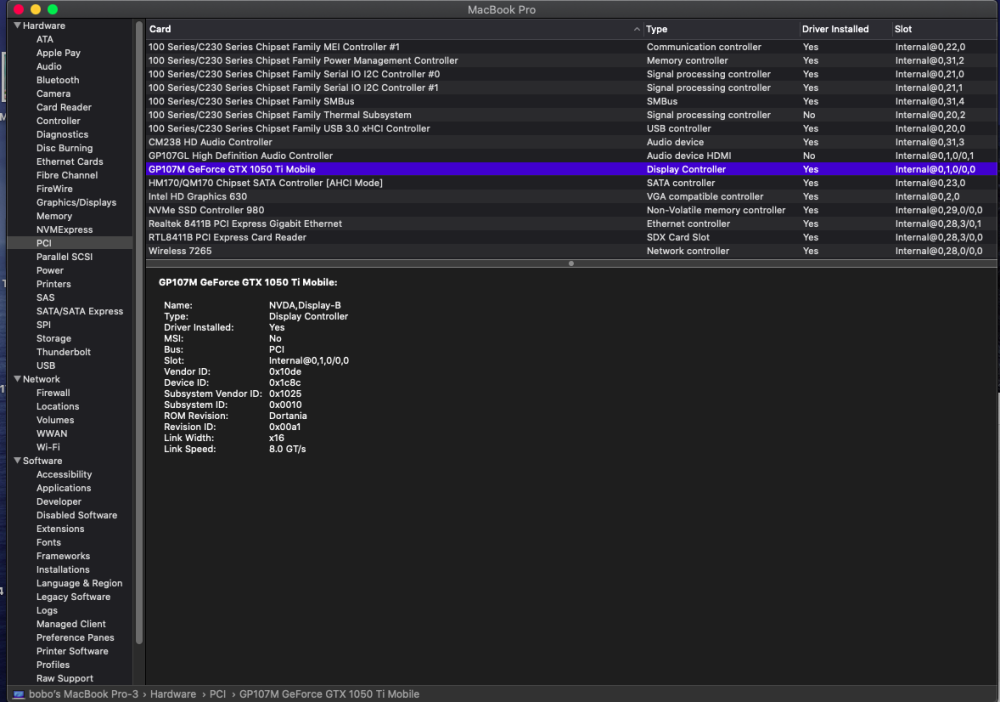Select Bluetooth in the sidebar
Viewport: 1000px width, 702px height.
[57, 80]
